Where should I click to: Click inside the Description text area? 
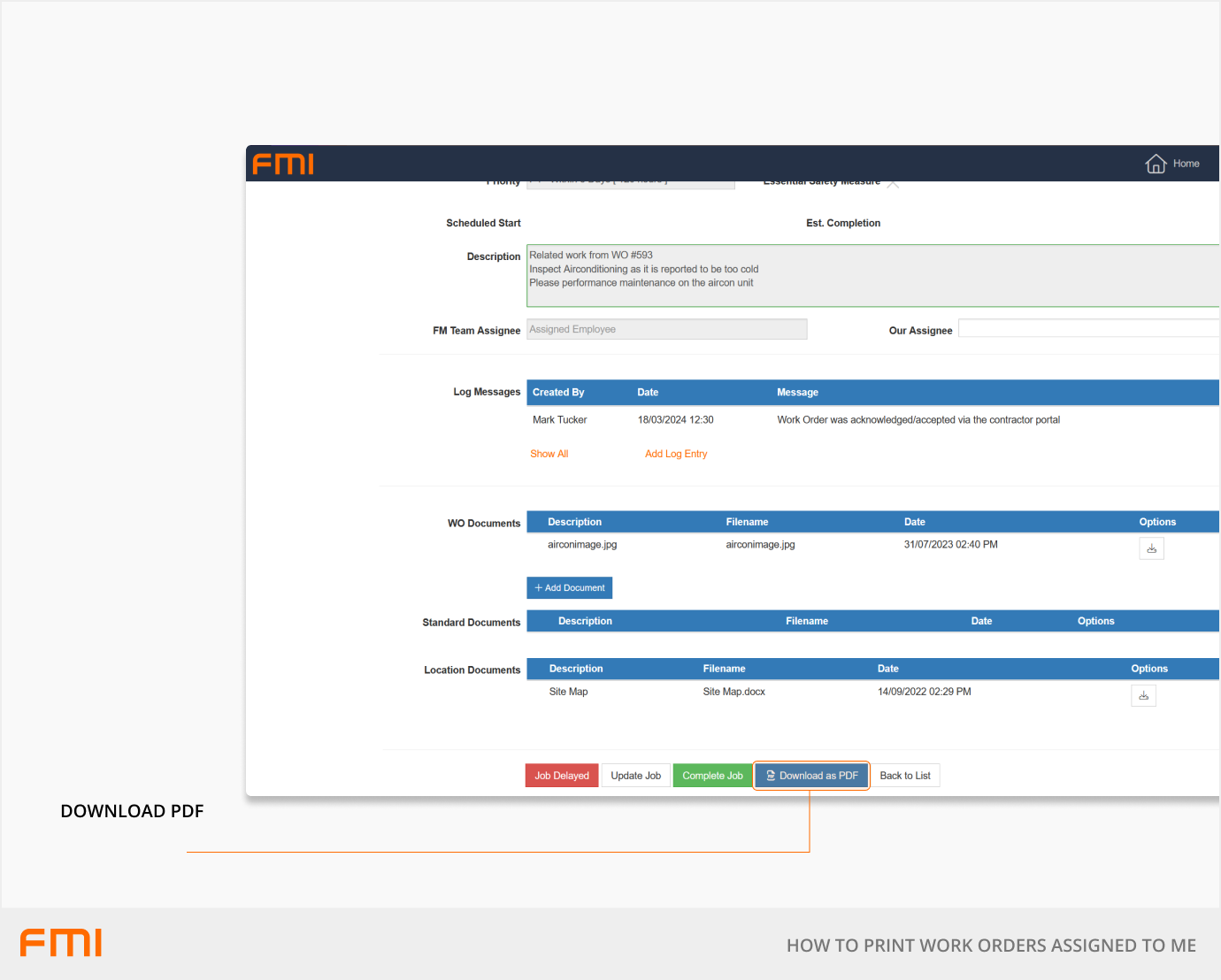(872, 276)
